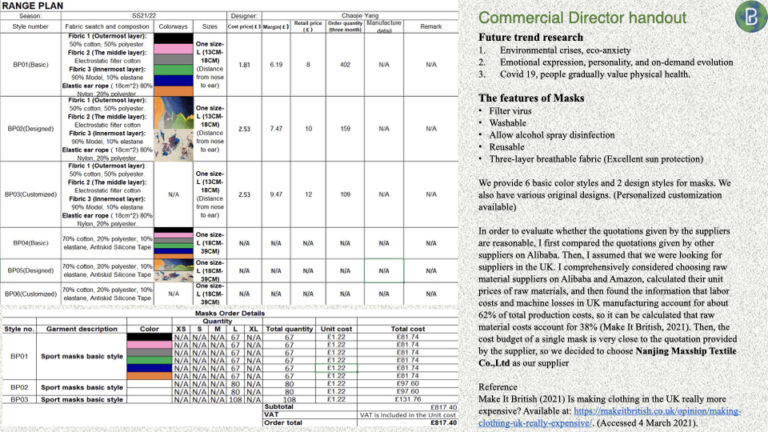The width and height of the screenshot is (768, 432).
Task: Click the 'Reference' label above the citation
Action: click(x=498, y=387)
